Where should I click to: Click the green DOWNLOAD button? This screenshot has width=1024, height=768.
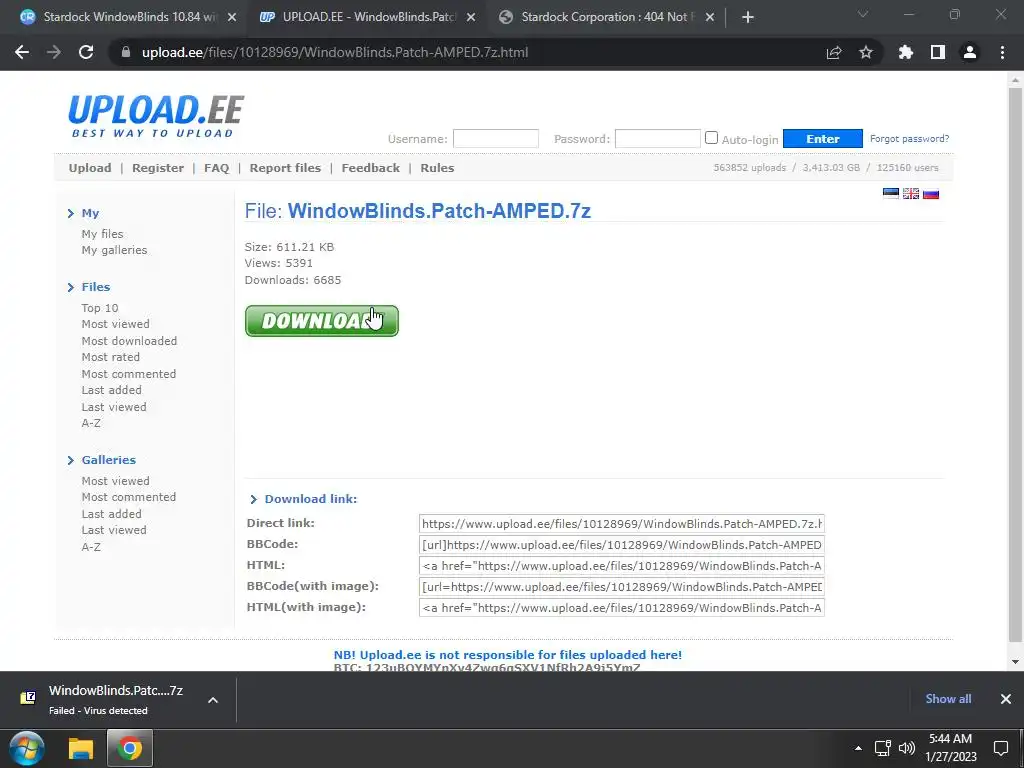(321, 321)
